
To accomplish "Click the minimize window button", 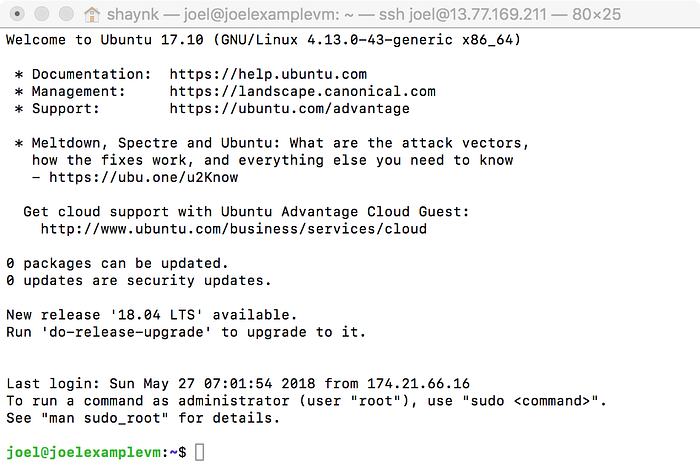I will pyautogui.click(x=42, y=14).
